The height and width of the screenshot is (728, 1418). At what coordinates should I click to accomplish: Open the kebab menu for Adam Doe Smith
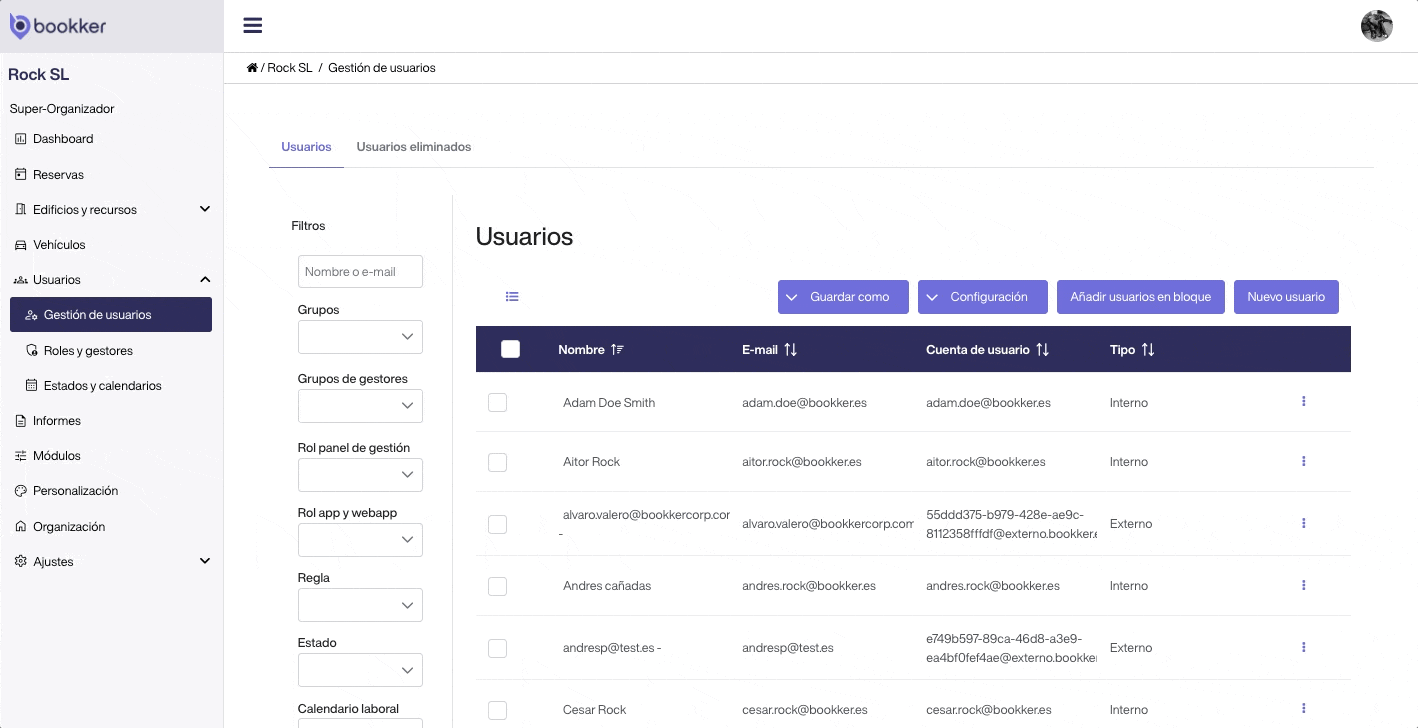(1303, 401)
